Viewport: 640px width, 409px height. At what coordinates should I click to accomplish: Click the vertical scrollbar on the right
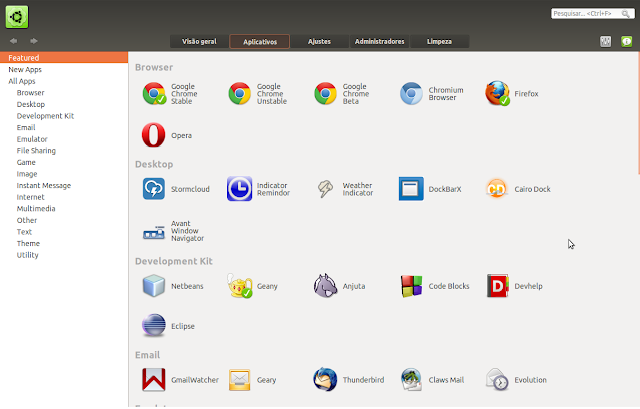[x=638, y=113]
